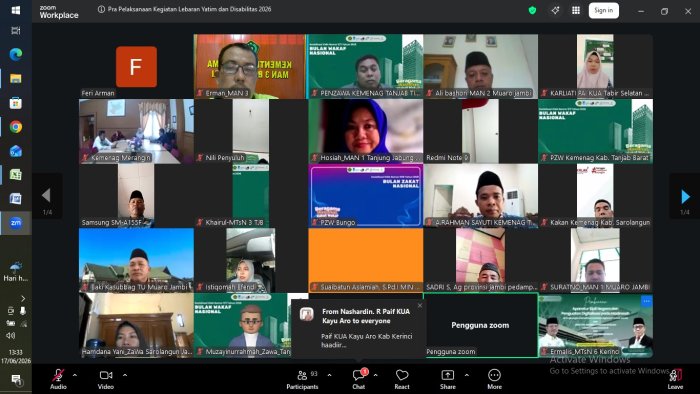
Task: Turn on camera with Video button
Action: tap(106, 379)
